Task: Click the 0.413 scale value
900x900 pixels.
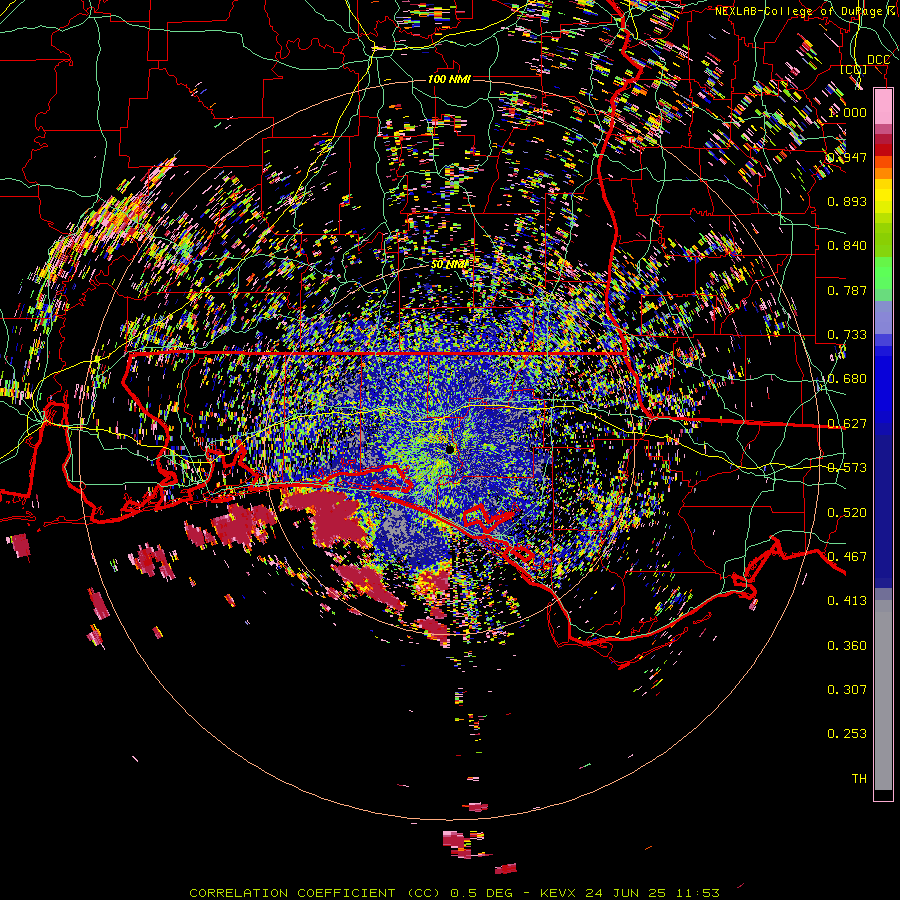Action: tap(847, 601)
